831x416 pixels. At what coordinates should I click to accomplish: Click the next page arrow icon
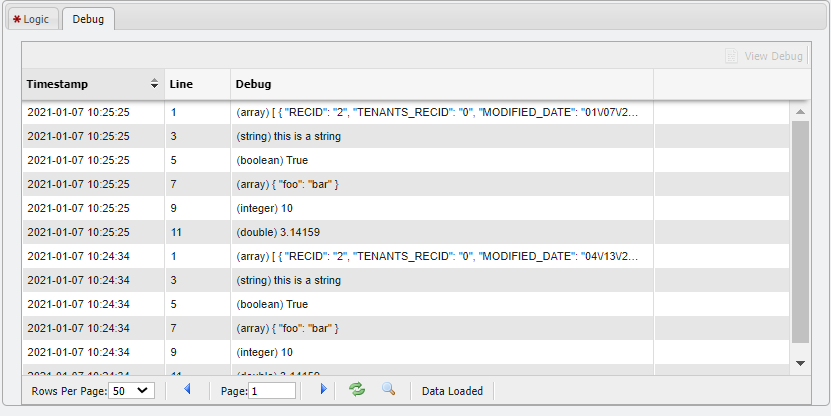pyautogui.click(x=323, y=389)
